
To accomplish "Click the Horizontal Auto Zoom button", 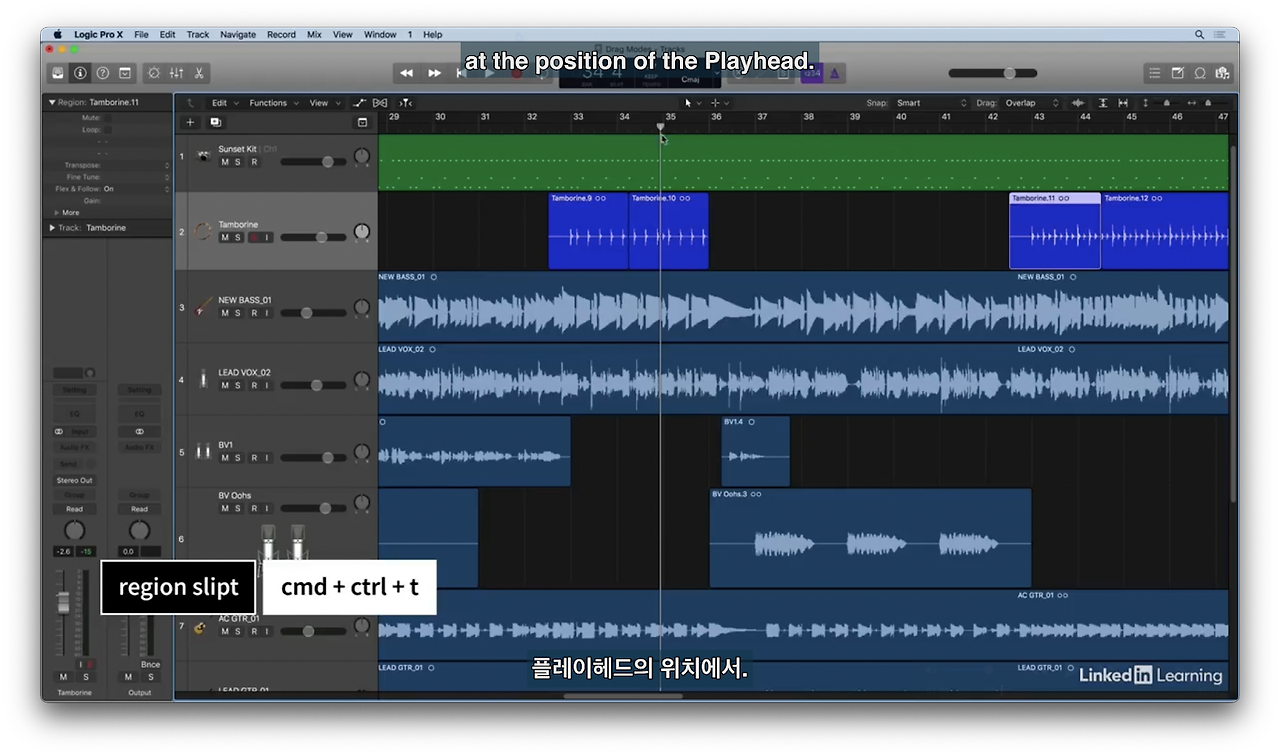I will [x=1123, y=103].
